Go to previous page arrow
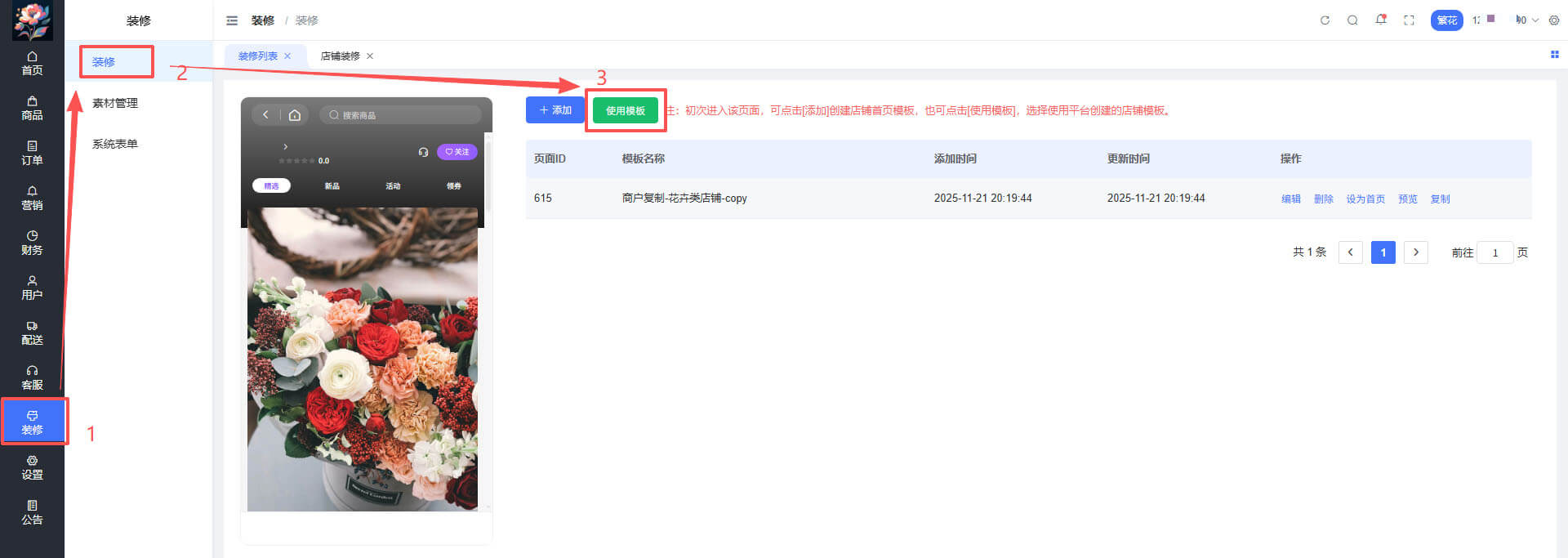This screenshot has height=558, width=1568. point(1351,252)
